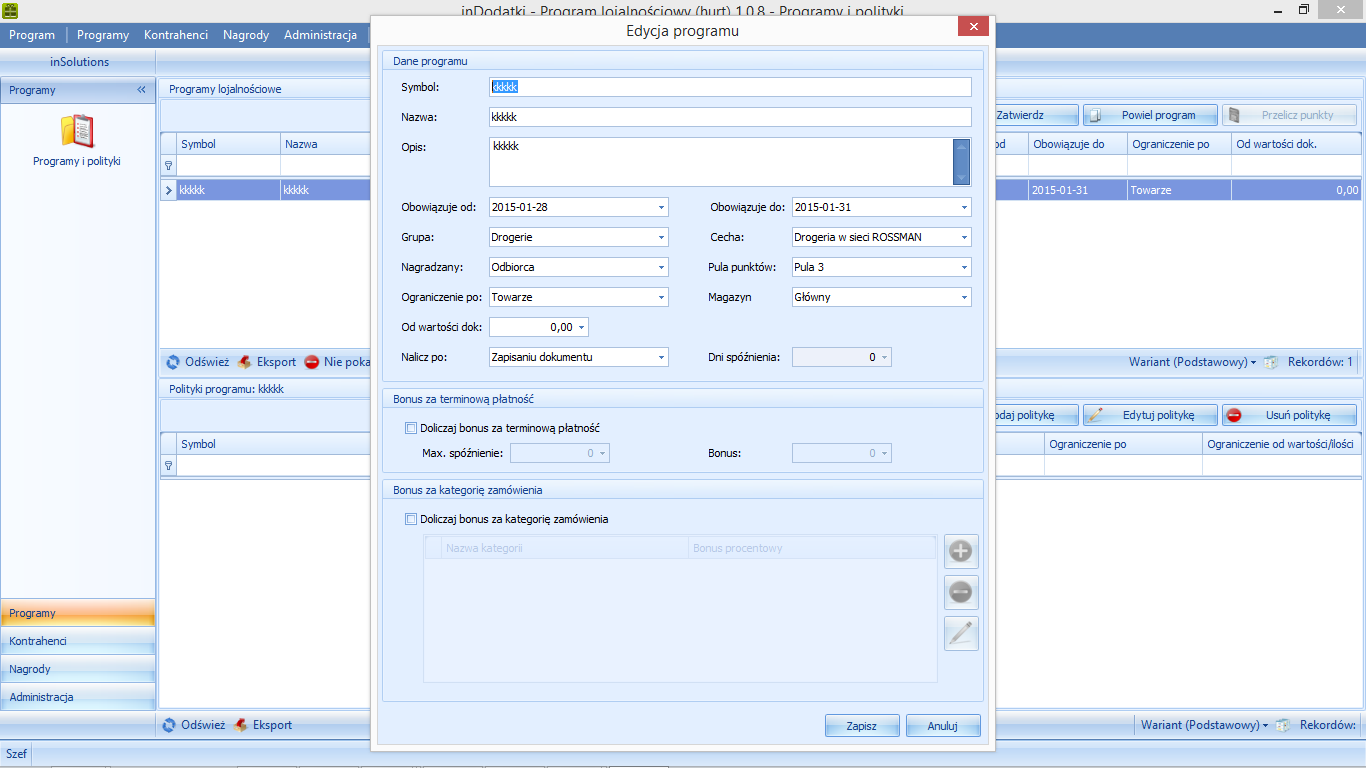Click the add category plus icon
The width and height of the screenshot is (1366, 768).
961,551
